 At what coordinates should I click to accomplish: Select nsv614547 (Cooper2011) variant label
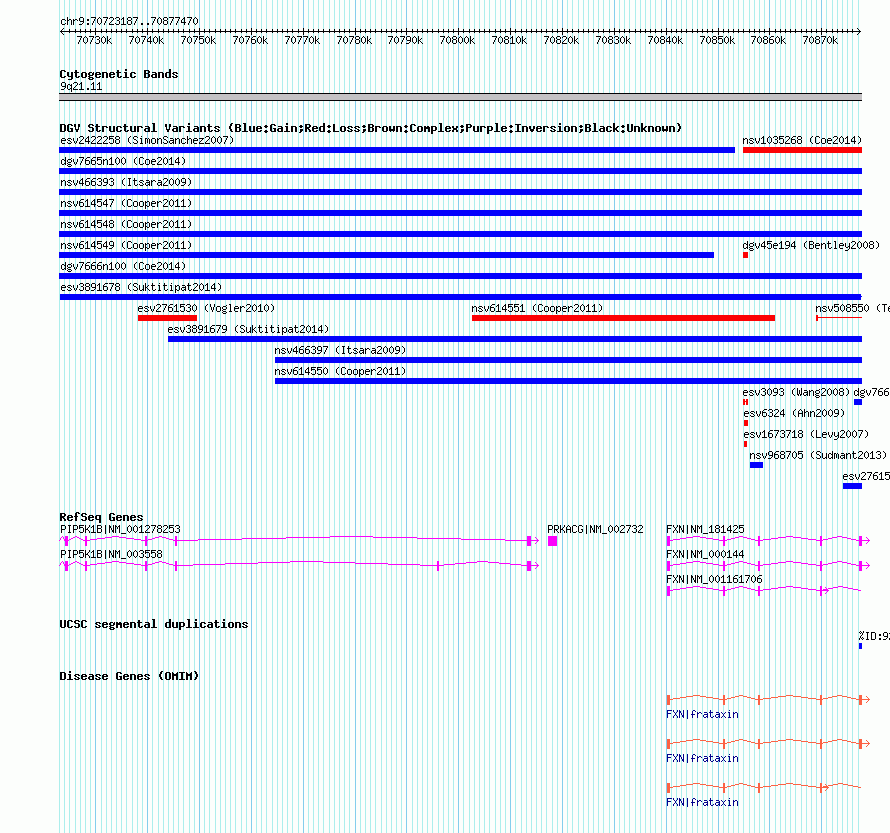tap(126, 203)
